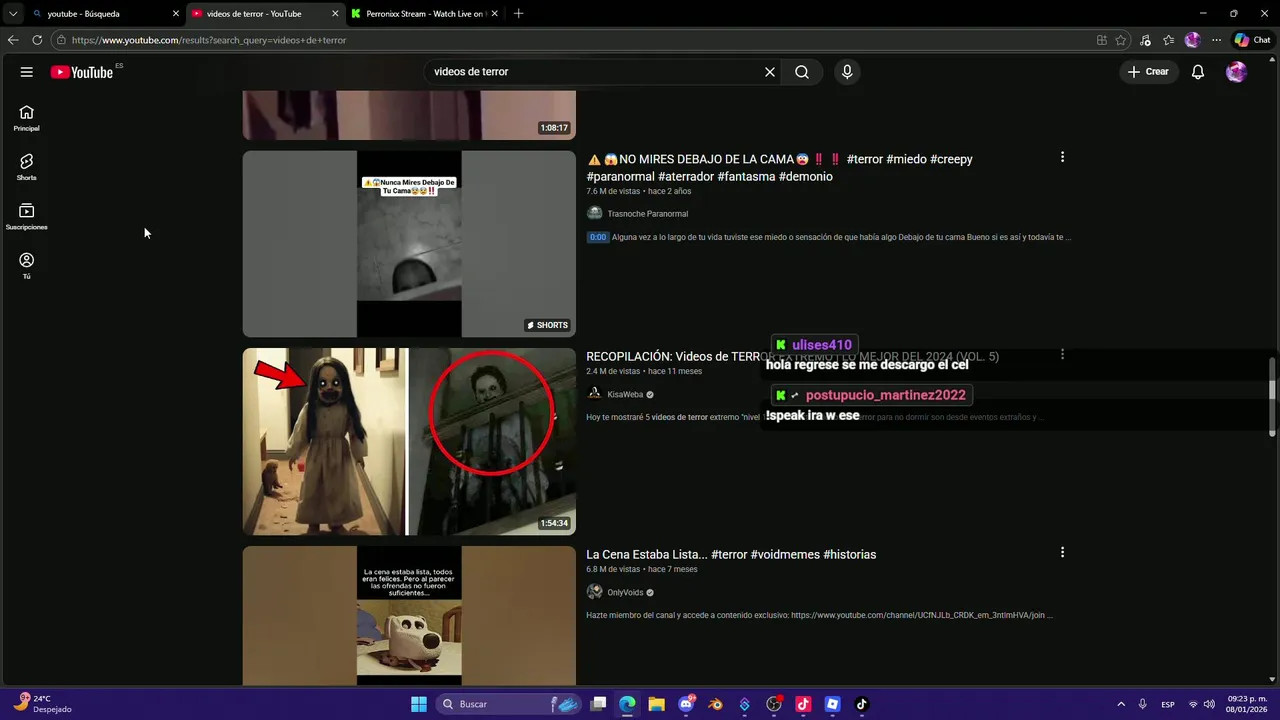Open options menu for RECOPILACIÓN video
The image size is (1280, 720).
click(1062, 354)
